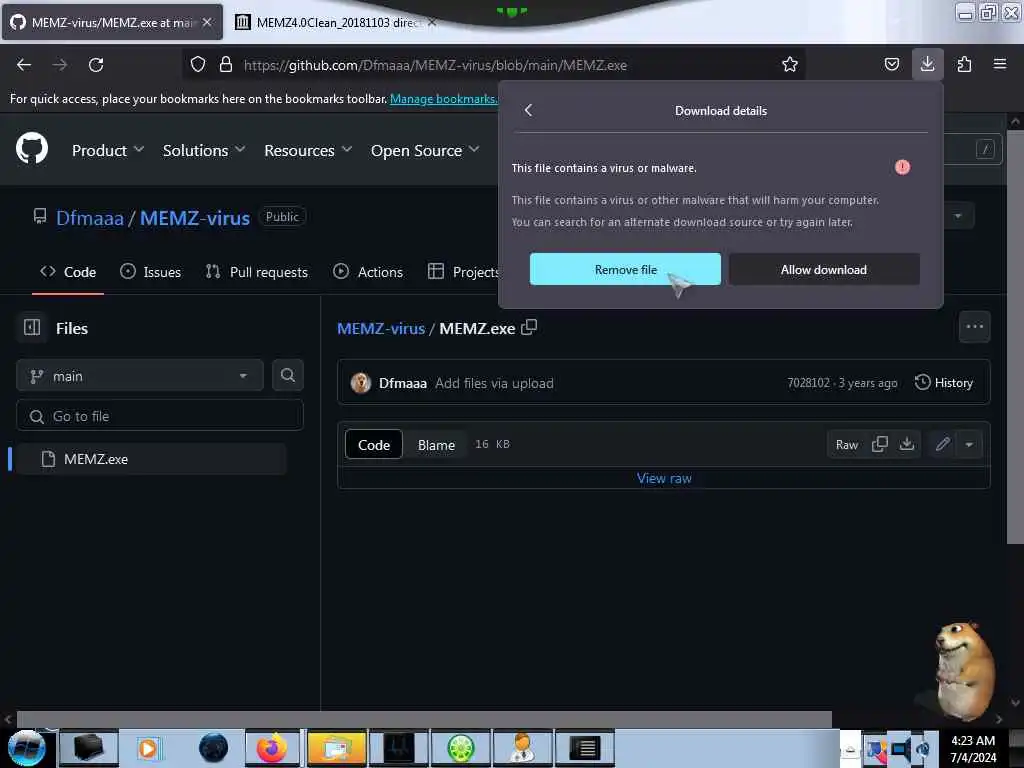1024x768 pixels.
Task: Open the 'Add files via upload' commit message
Action: coord(494,383)
